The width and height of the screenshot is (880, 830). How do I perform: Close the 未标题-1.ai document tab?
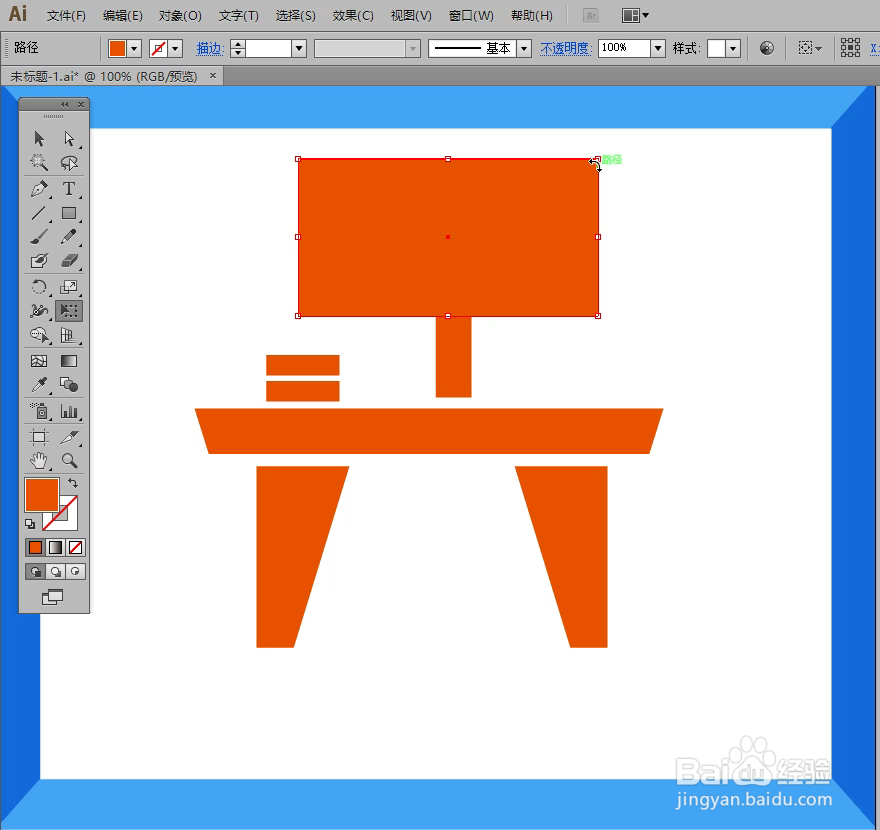point(213,75)
